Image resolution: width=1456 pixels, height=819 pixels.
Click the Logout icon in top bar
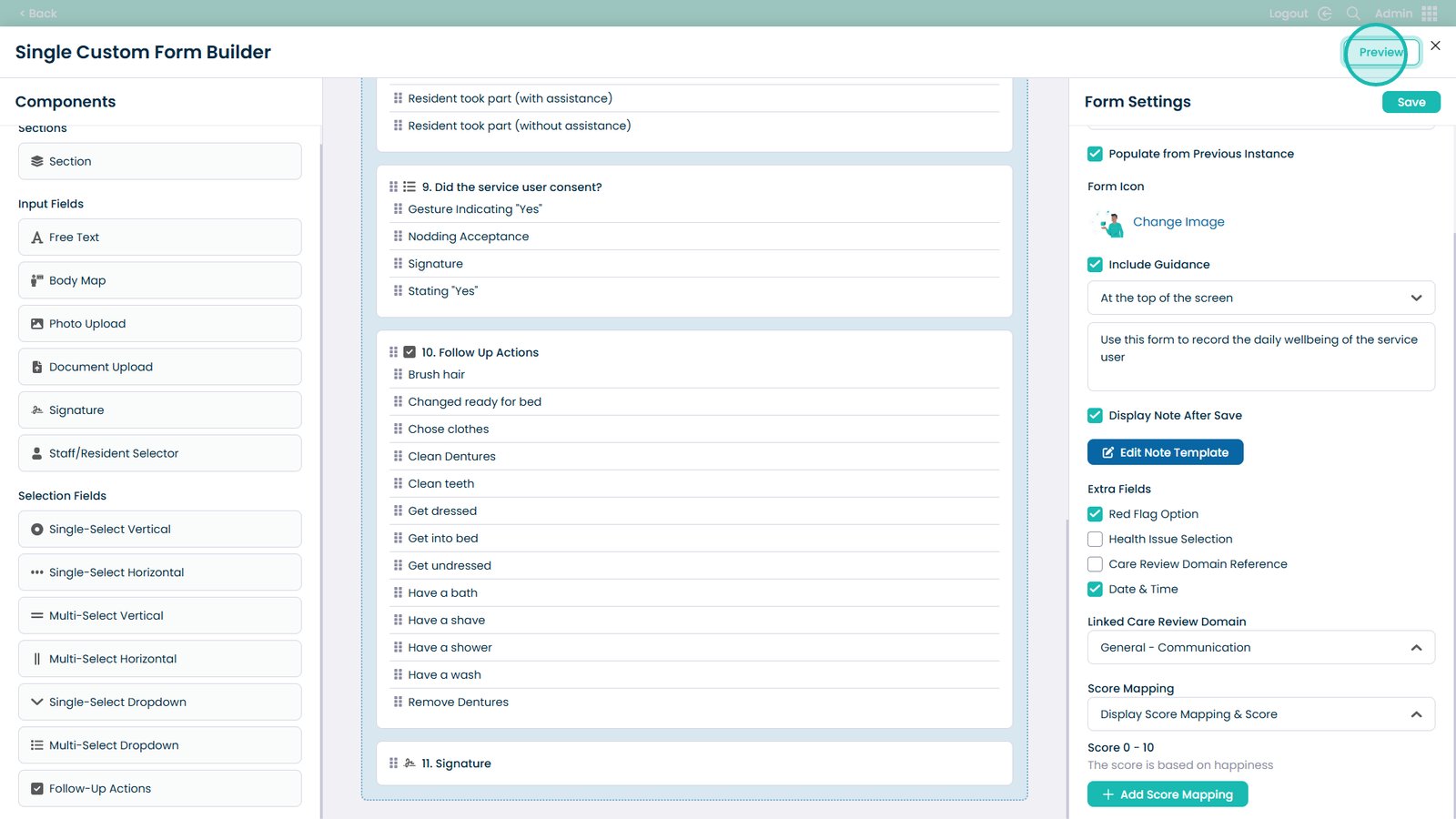(x=1325, y=14)
